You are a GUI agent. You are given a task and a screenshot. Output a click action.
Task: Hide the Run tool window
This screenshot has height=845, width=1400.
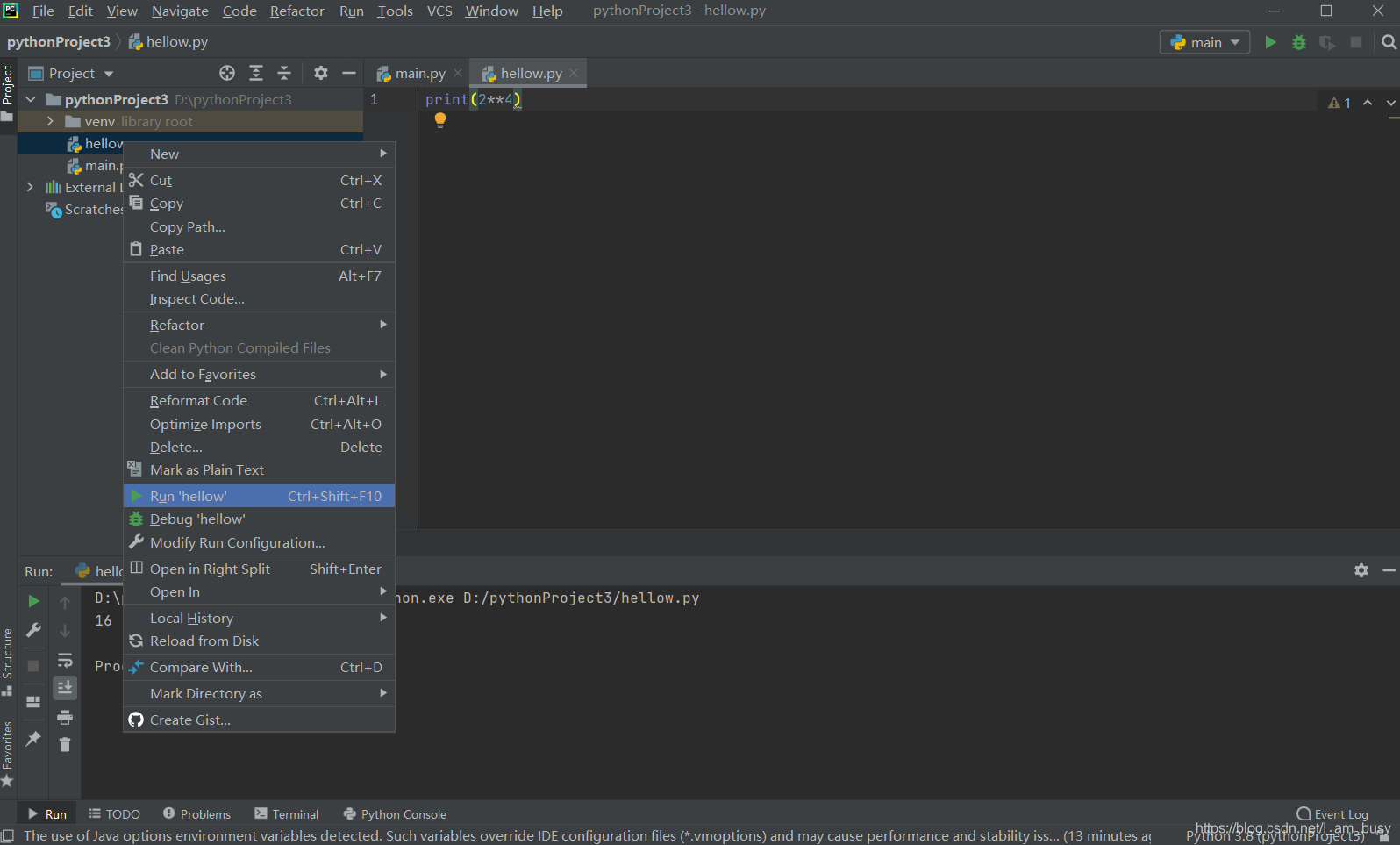pyautogui.click(x=1389, y=570)
